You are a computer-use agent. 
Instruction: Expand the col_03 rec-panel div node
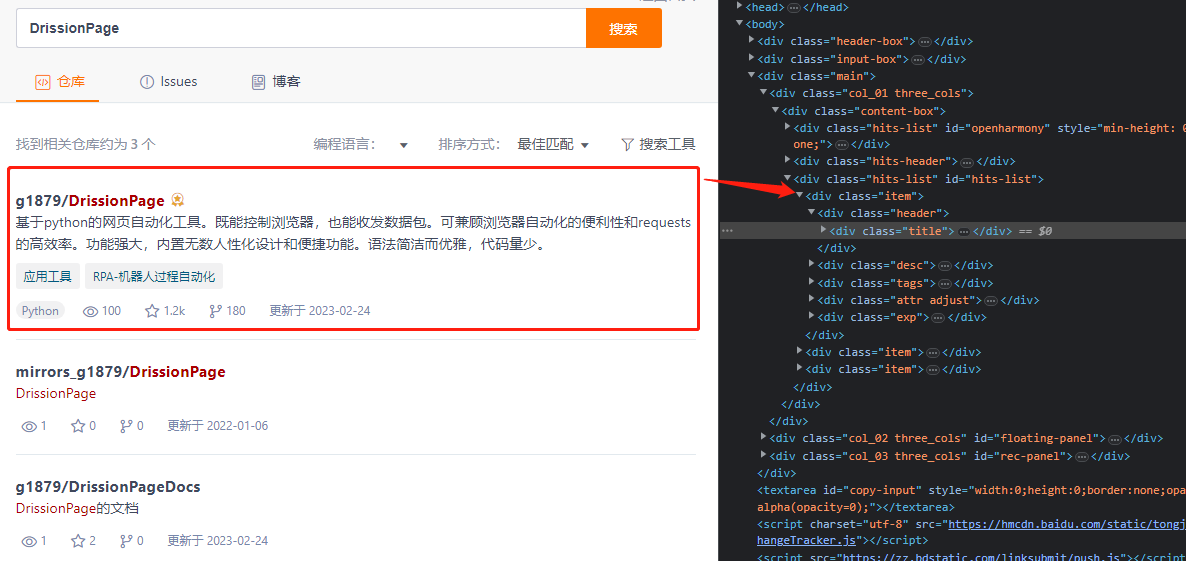(x=763, y=456)
